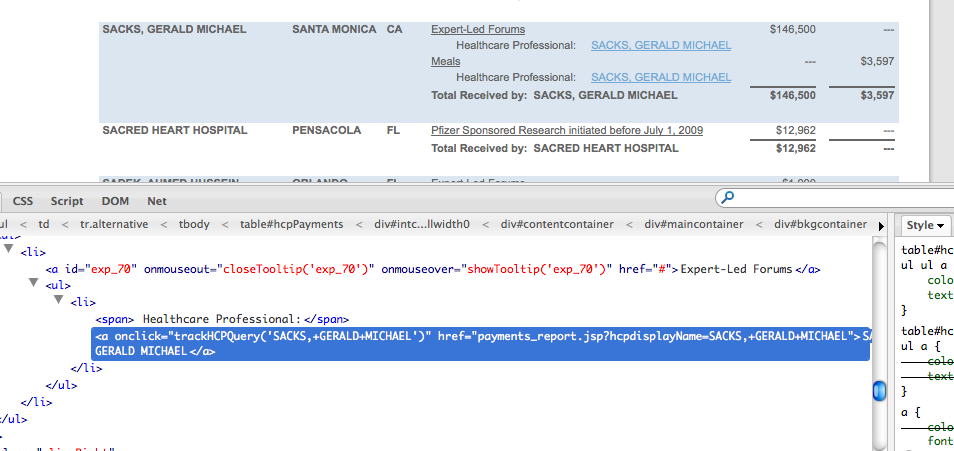Collapse the nested <li> node containing the span
The width and height of the screenshot is (954, 451).
coord(58,299)
